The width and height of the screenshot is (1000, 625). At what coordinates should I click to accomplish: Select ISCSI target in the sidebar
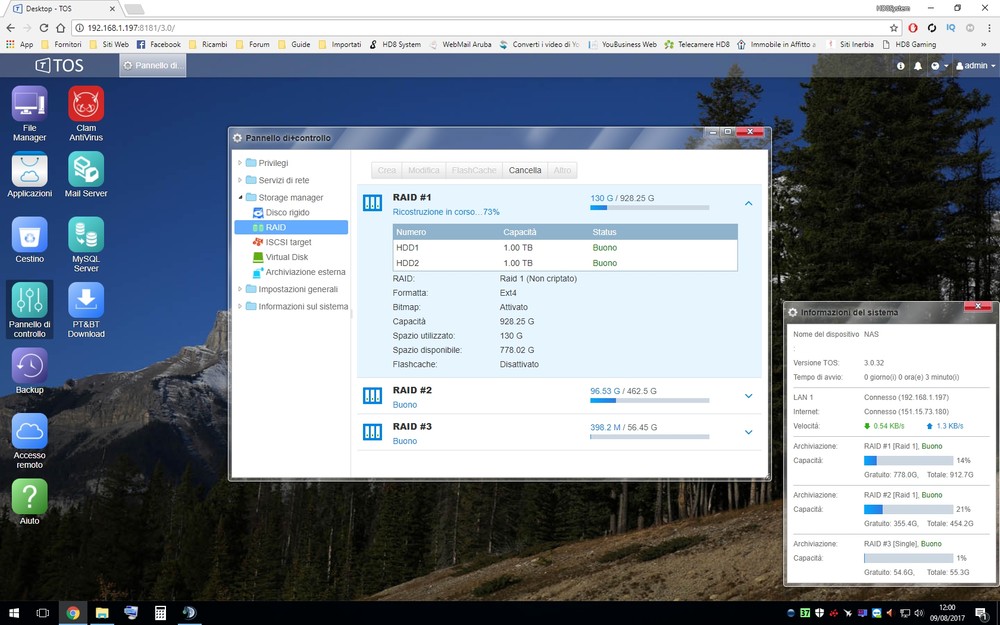288,242
